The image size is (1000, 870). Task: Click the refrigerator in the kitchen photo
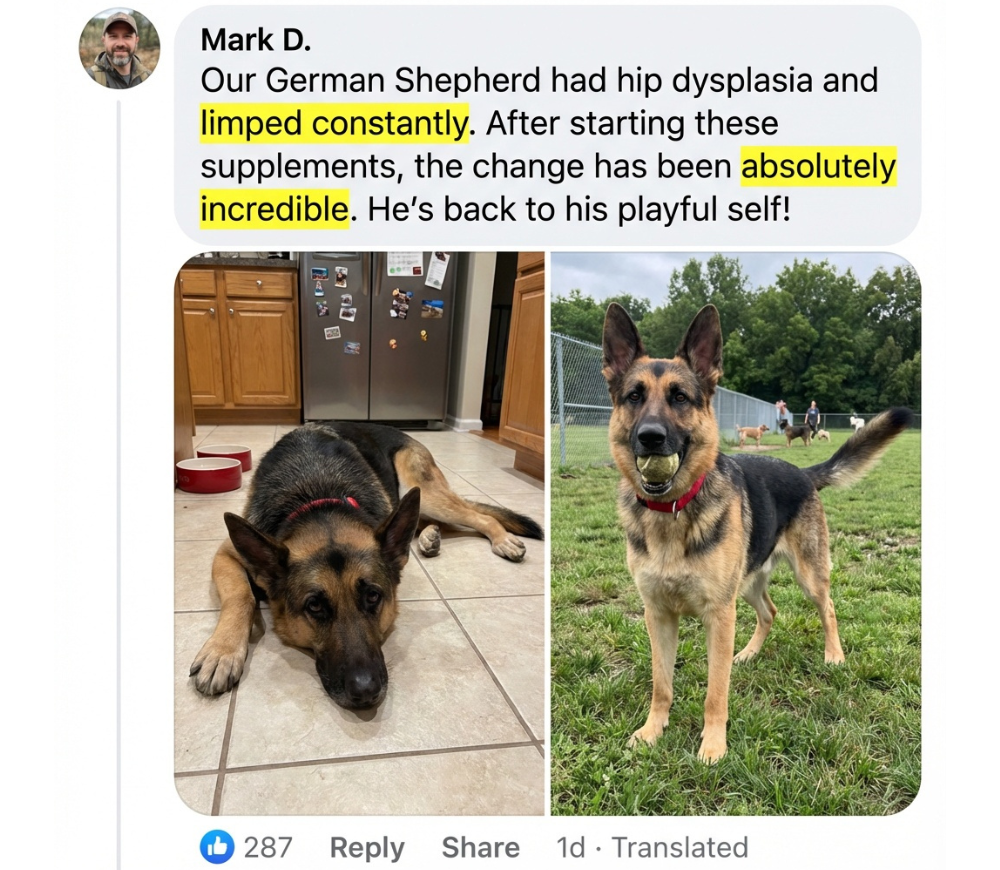point(379,336)
